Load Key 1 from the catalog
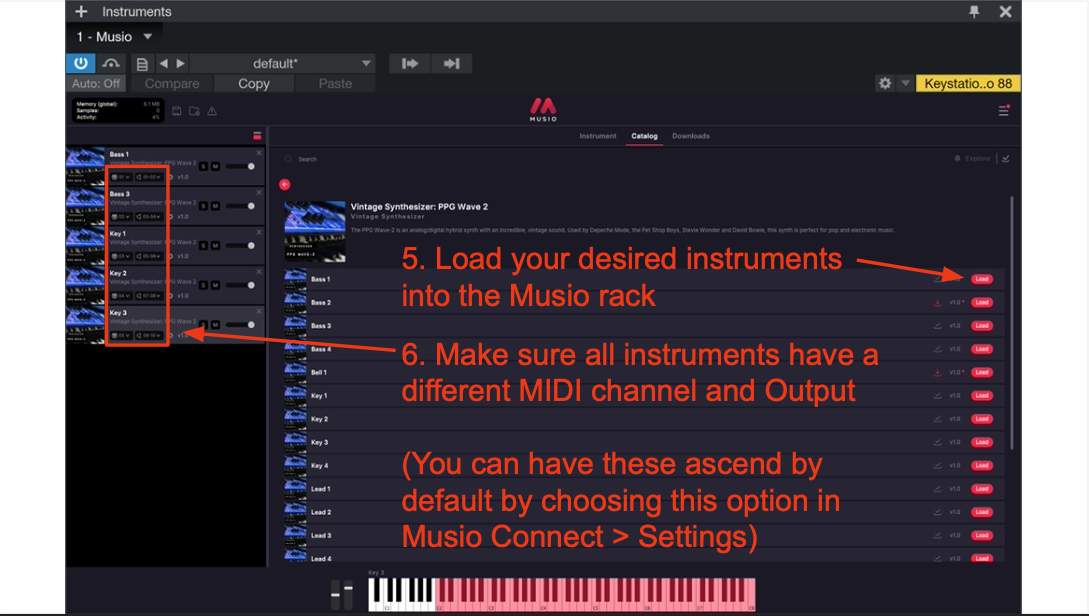This screenshot has width=1089, height=616. [981, 396]
